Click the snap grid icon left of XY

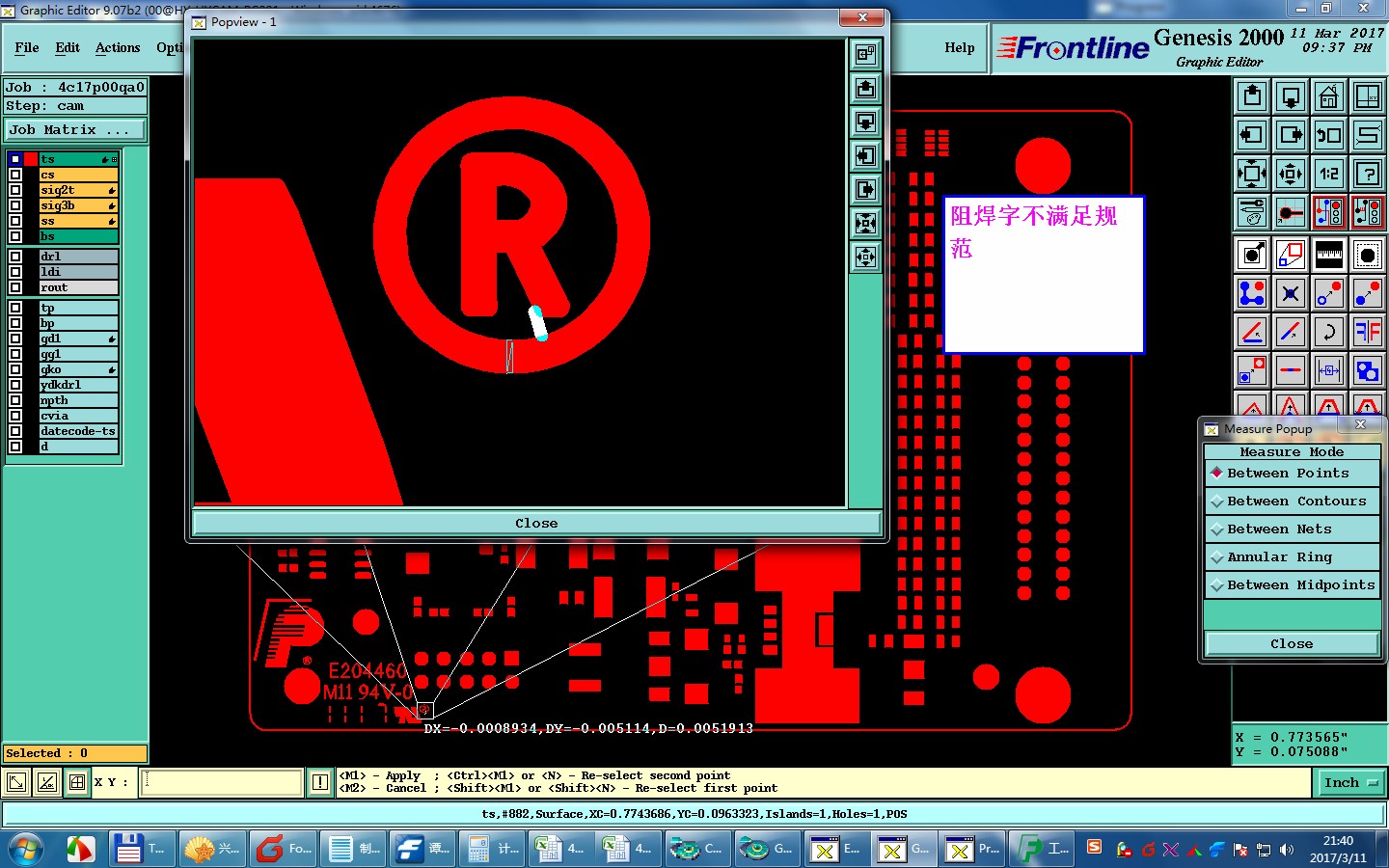pos(77,782)
